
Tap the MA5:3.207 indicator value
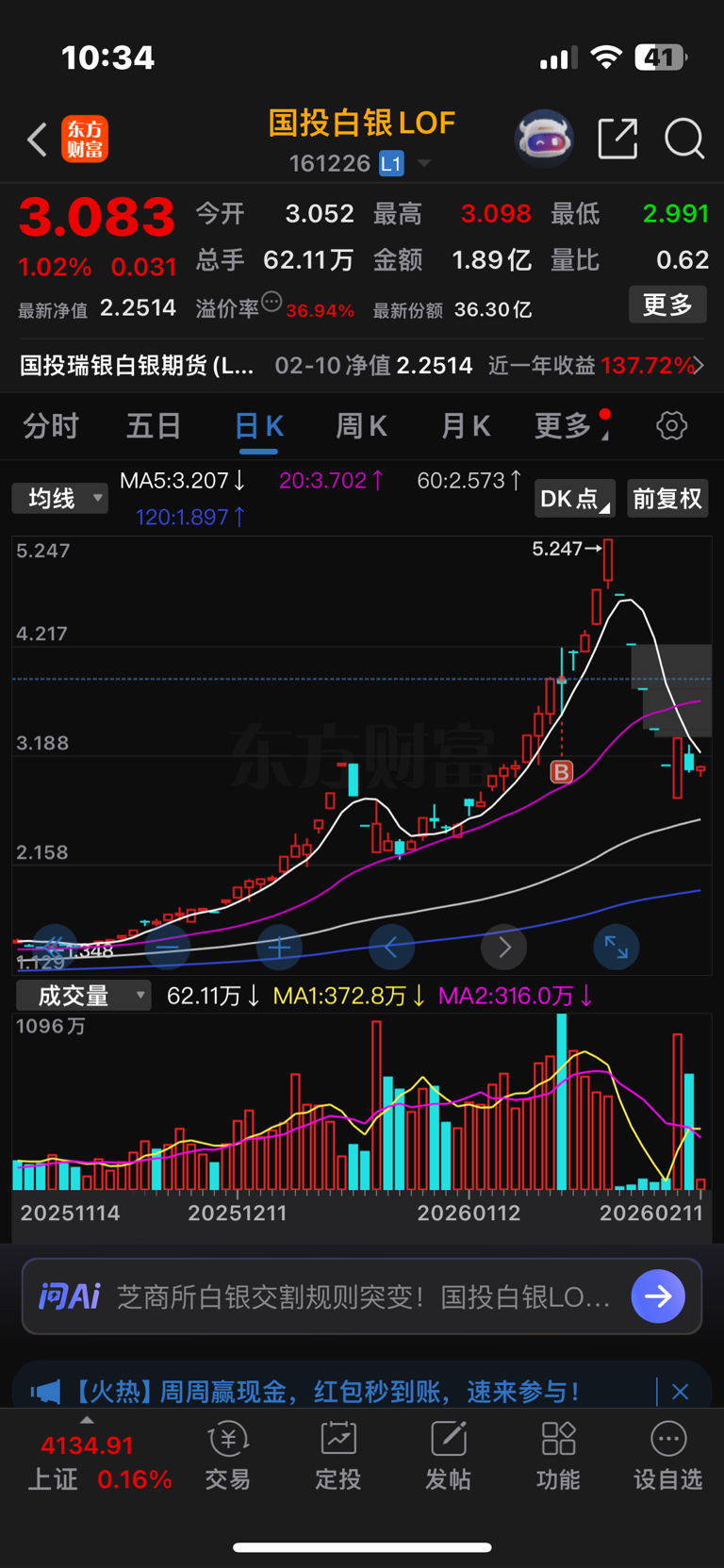click(182, 480)
